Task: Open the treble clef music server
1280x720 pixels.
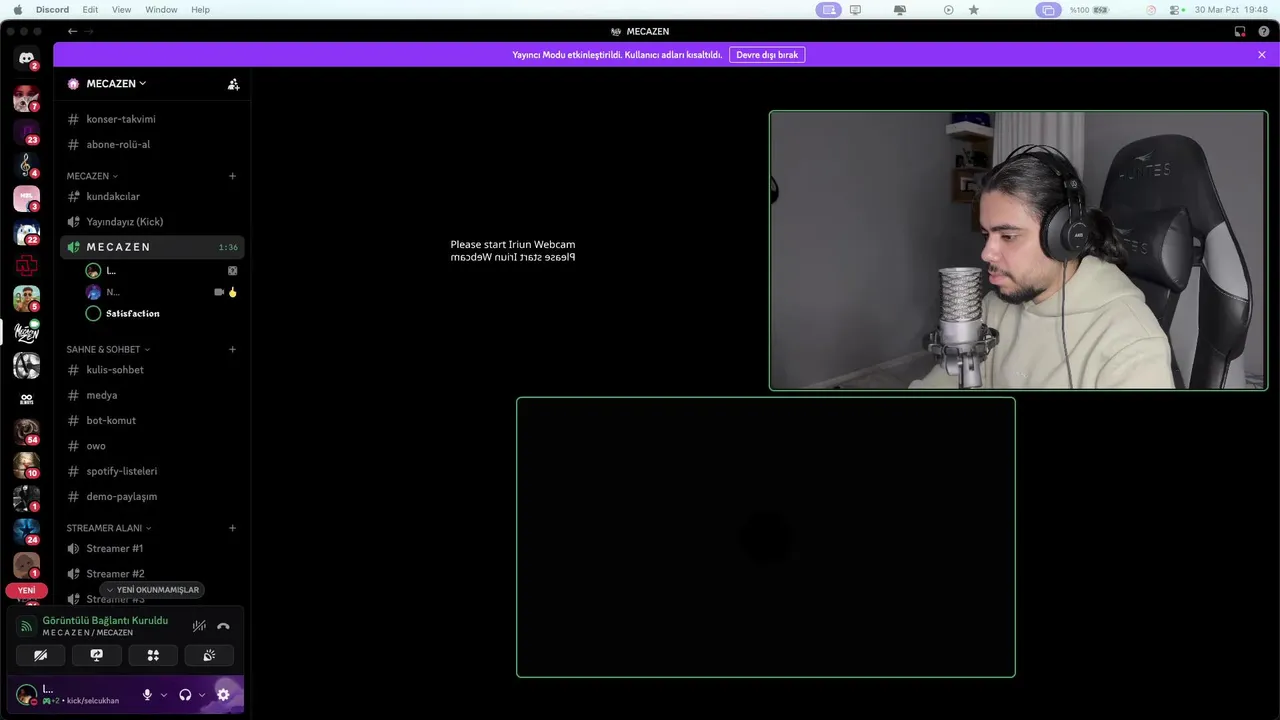Action: [x=26, y=165]
